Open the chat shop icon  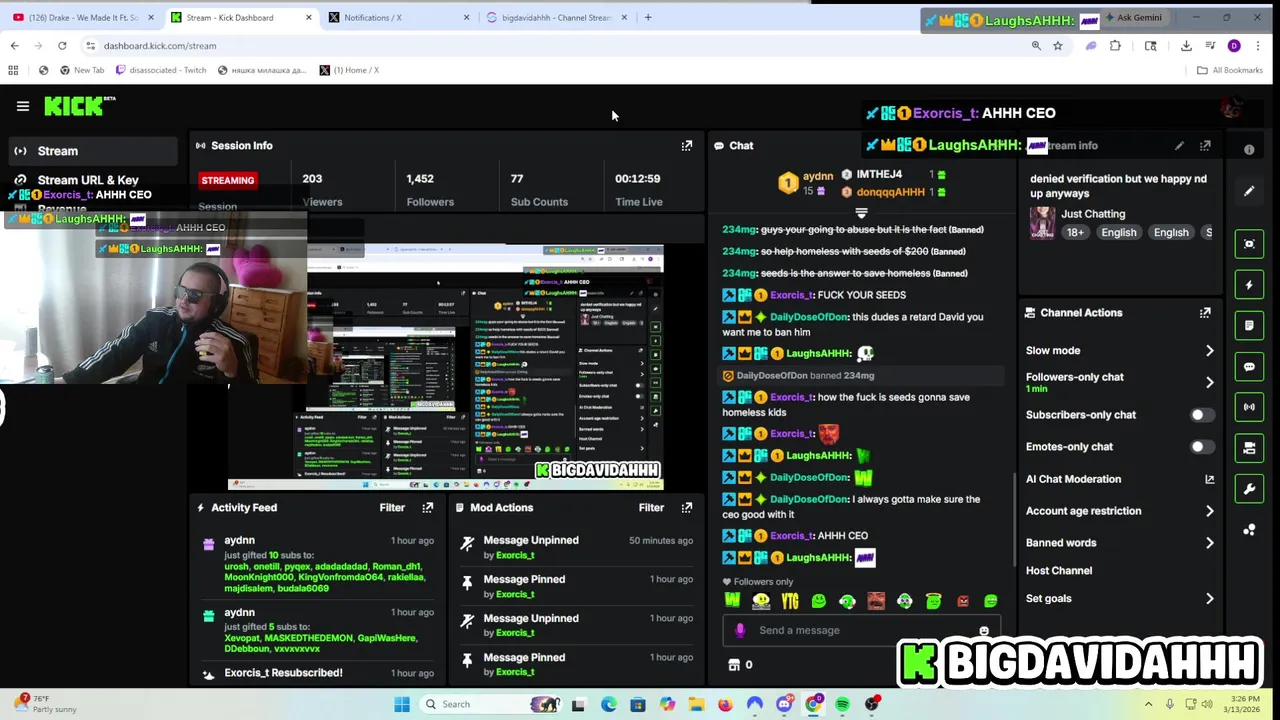(x=734, y=665)
